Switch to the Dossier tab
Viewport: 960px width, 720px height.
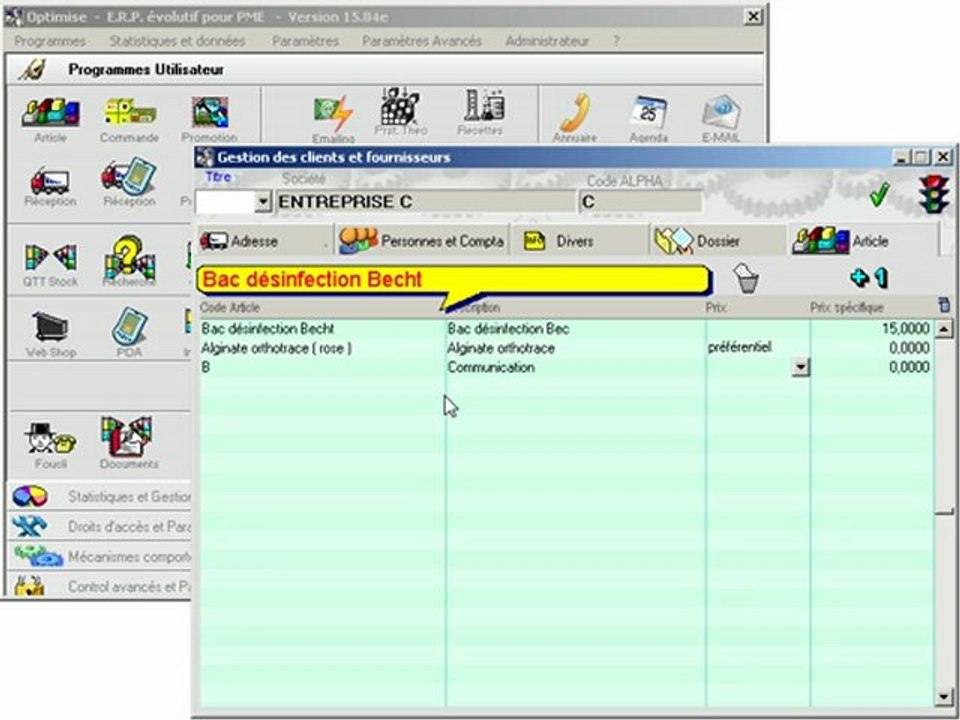[718, 240]
